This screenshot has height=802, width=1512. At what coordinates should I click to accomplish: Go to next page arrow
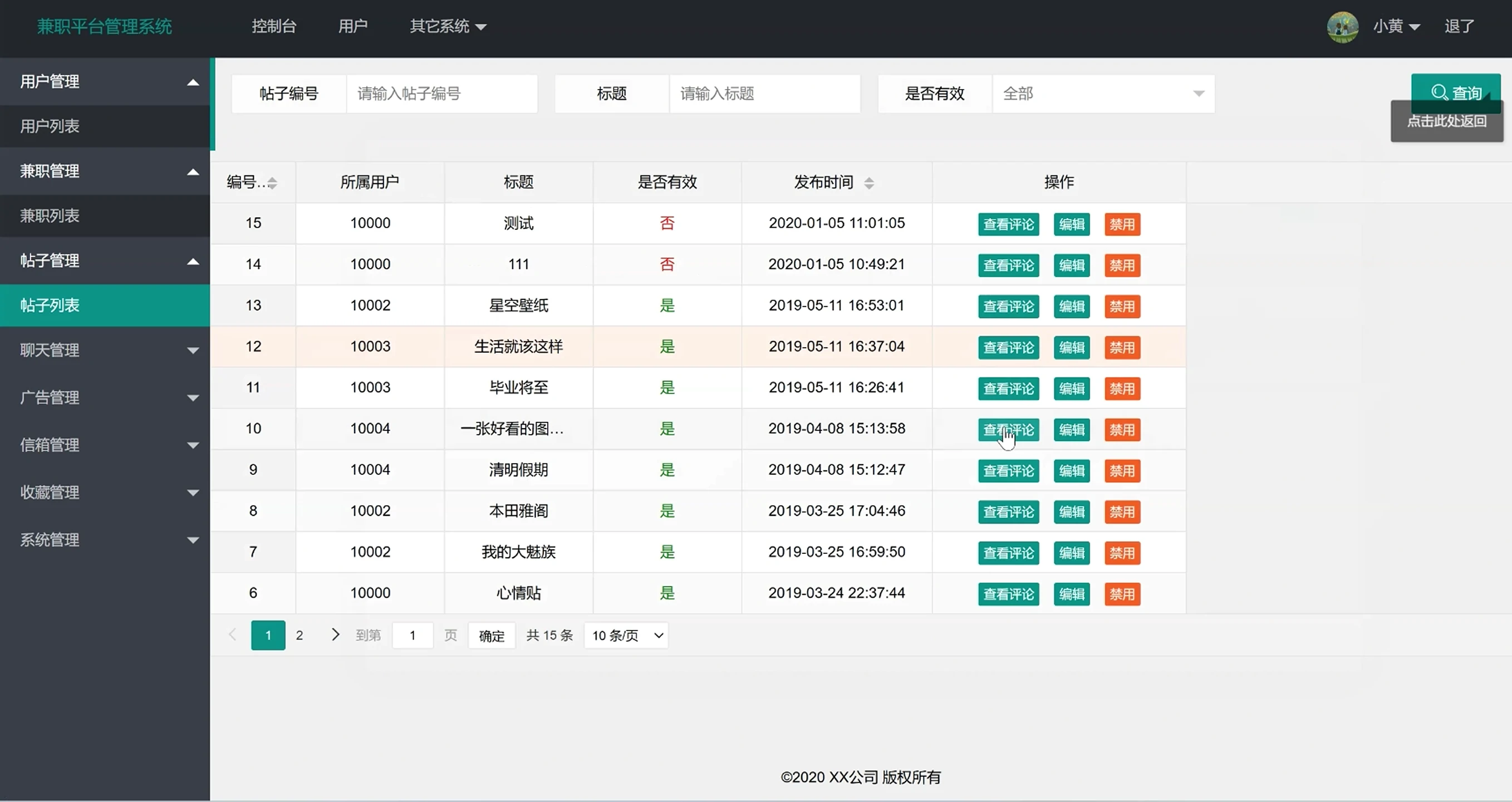(335, 634)
